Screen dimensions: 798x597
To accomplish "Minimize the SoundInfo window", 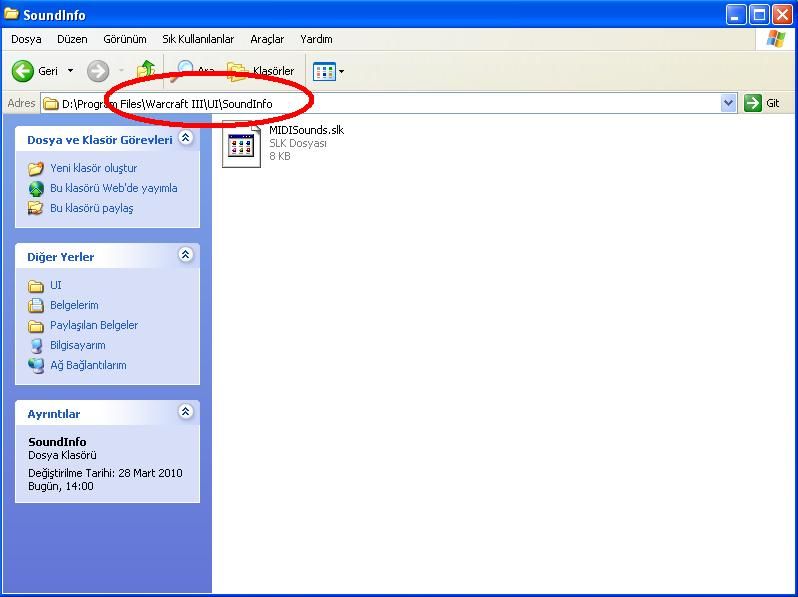I will click(735, 15).
